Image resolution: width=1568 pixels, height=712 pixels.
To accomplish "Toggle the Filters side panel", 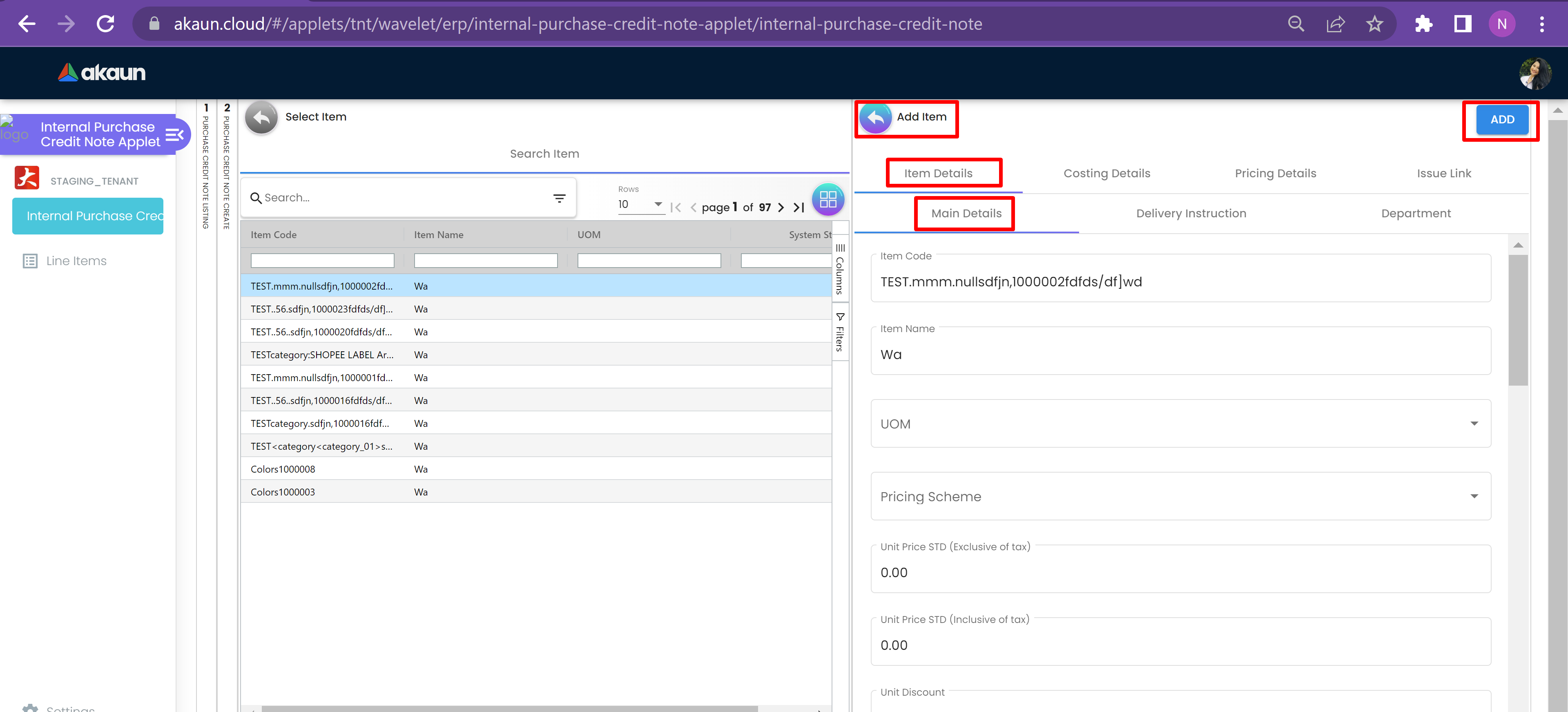I will 840,333.
